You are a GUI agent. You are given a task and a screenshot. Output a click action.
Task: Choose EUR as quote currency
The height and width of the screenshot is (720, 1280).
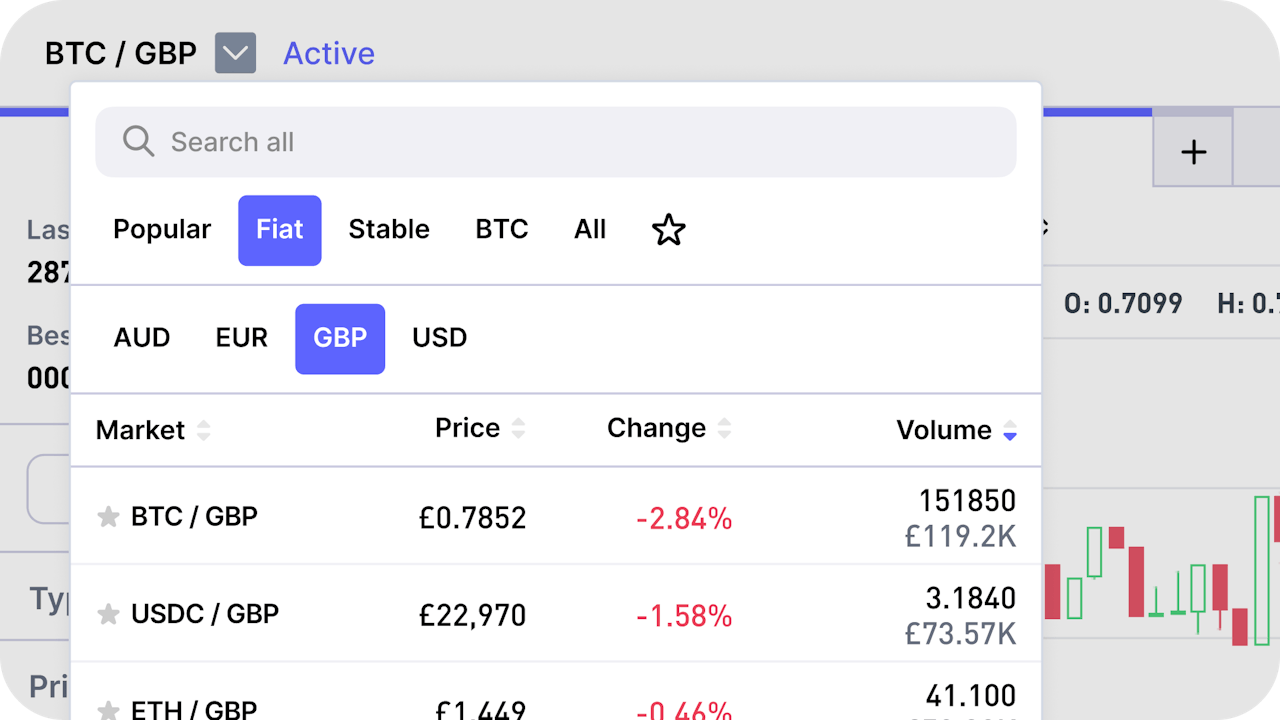[241, 338]
